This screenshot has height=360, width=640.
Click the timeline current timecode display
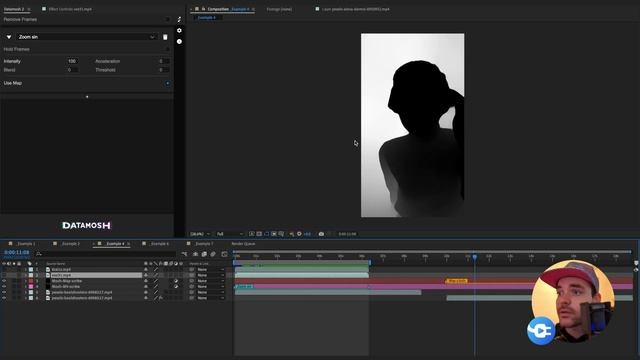(x=16, y=253)
